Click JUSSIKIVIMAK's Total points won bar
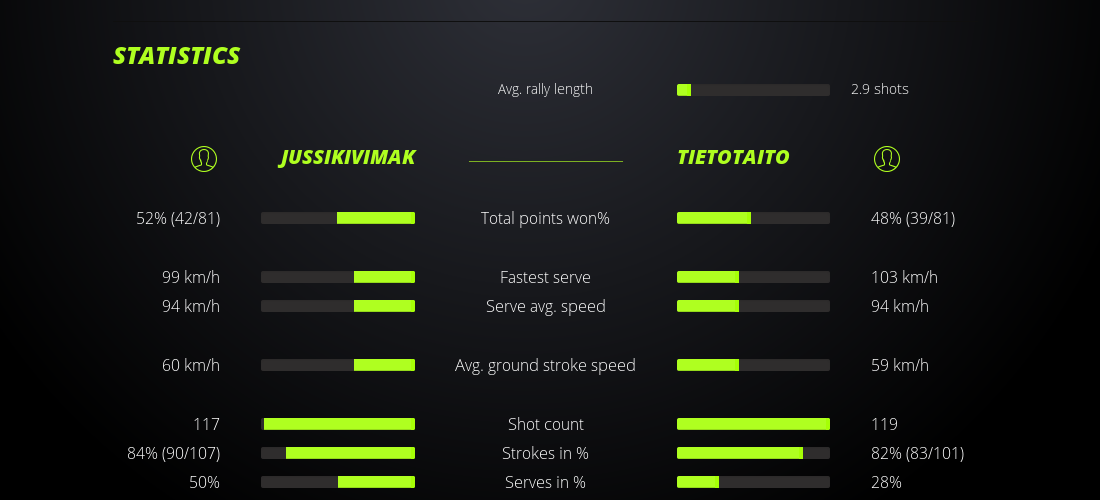 338,218
